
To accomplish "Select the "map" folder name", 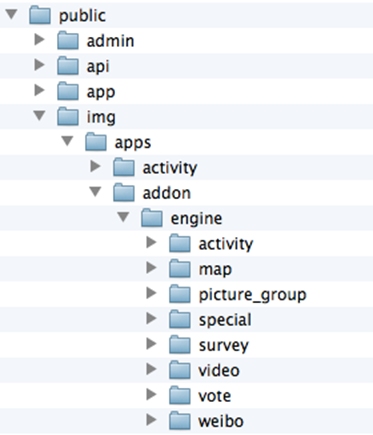I will point(215,270).
